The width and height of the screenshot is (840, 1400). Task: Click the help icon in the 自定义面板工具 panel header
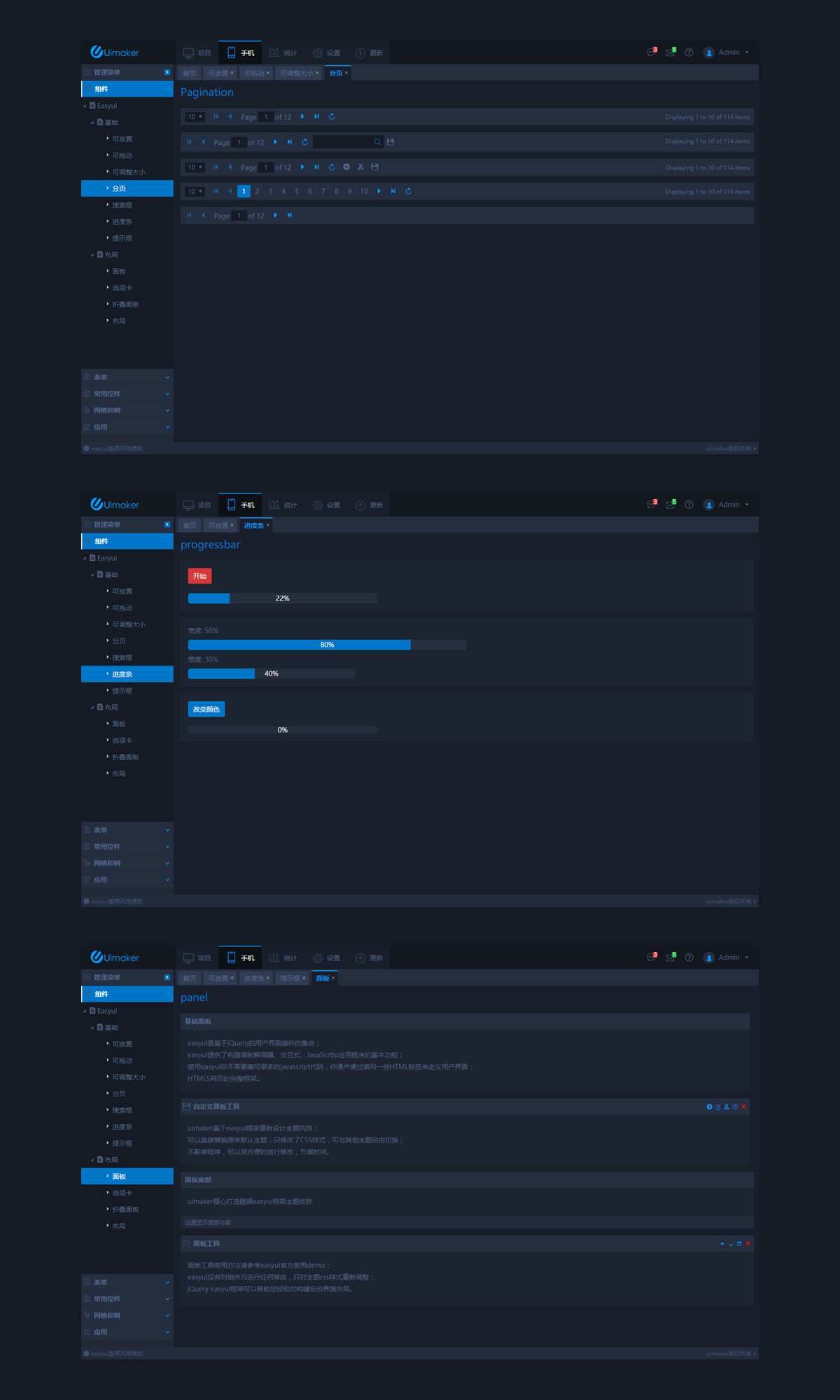[x=735, y=1107]
